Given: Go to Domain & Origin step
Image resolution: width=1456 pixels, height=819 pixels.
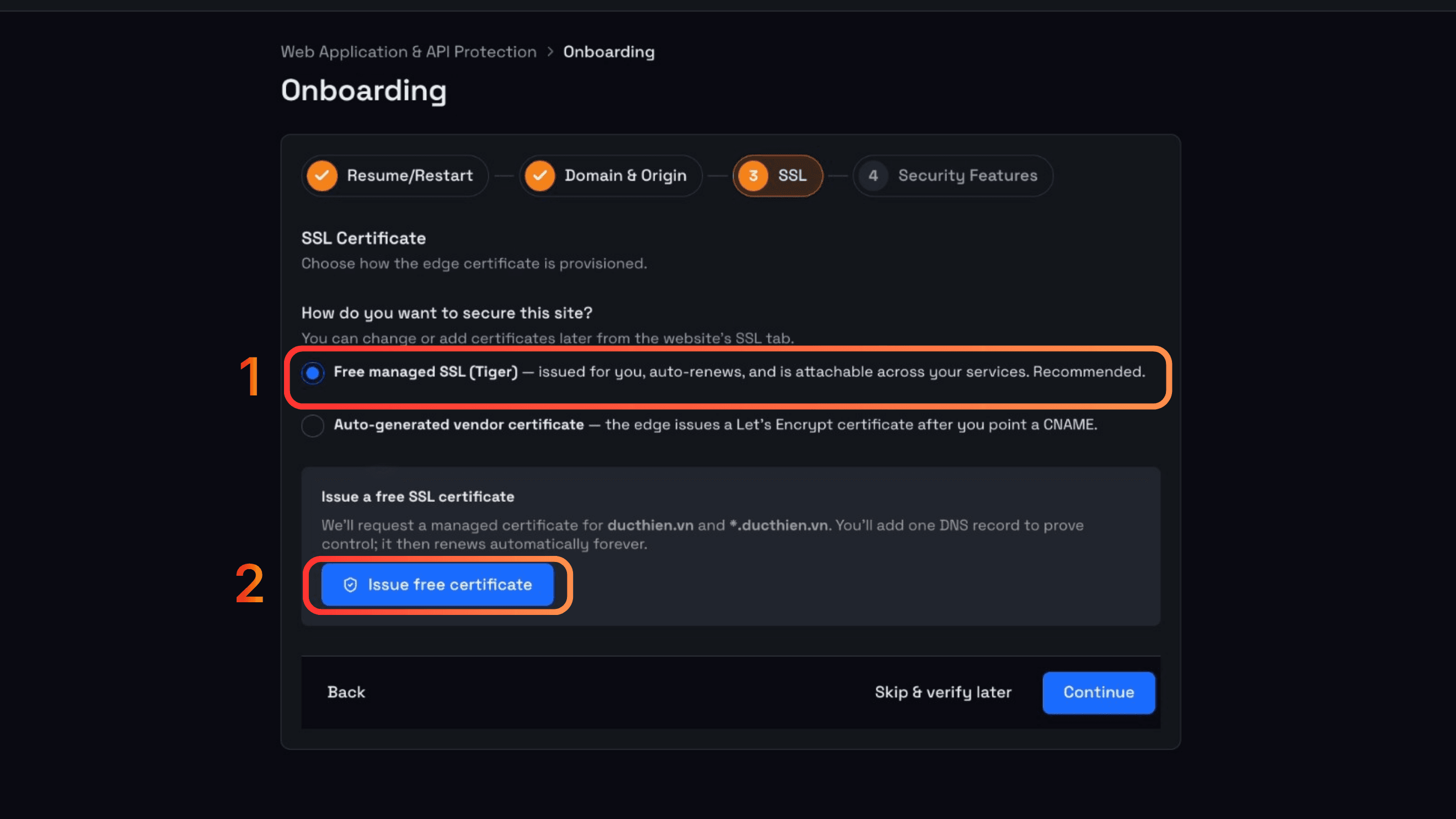Looking at the screenshot, I should [611, 176].
